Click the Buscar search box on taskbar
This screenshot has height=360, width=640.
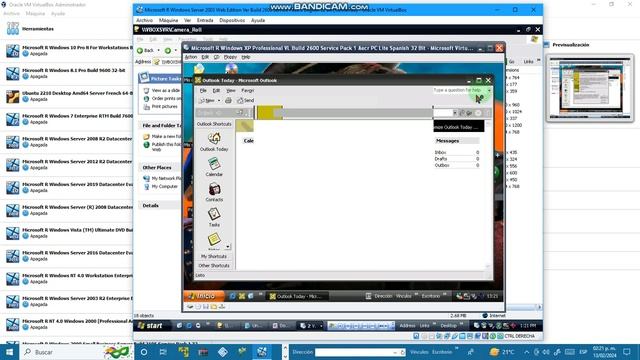click(77, 352)
